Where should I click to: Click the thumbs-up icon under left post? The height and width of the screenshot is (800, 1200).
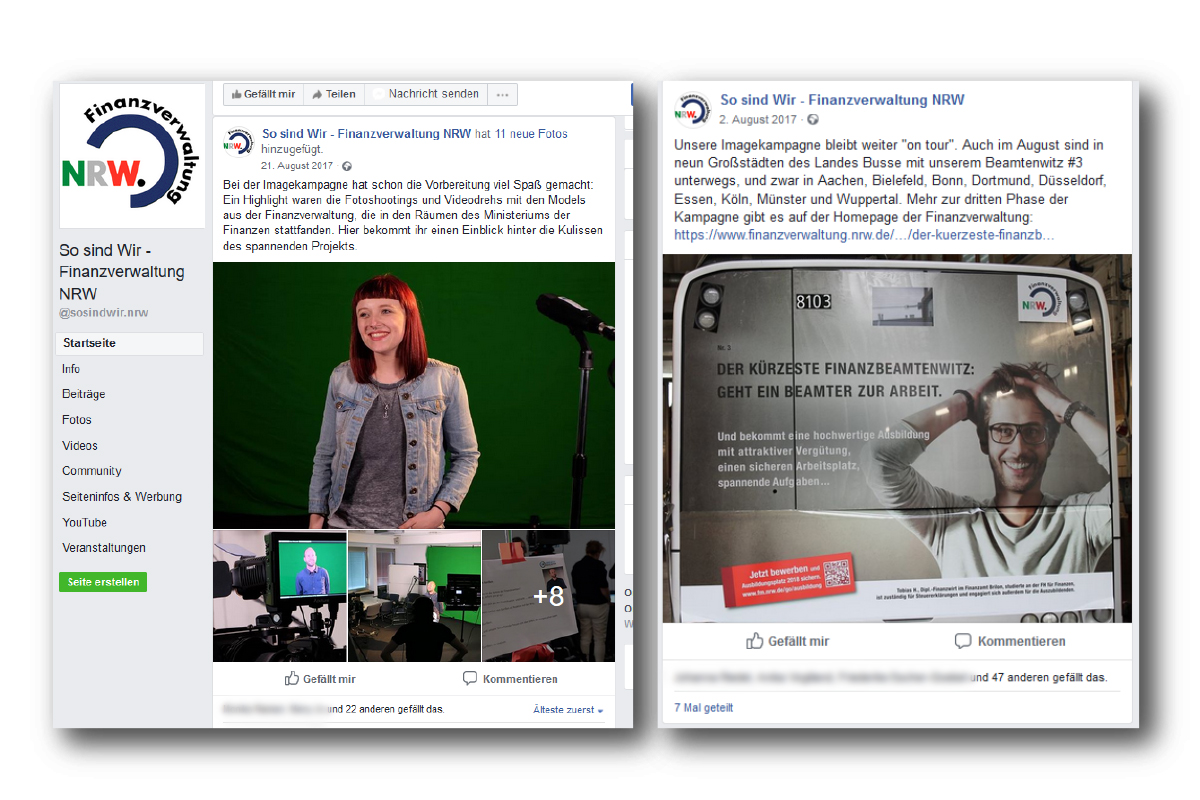click(292, 678)
